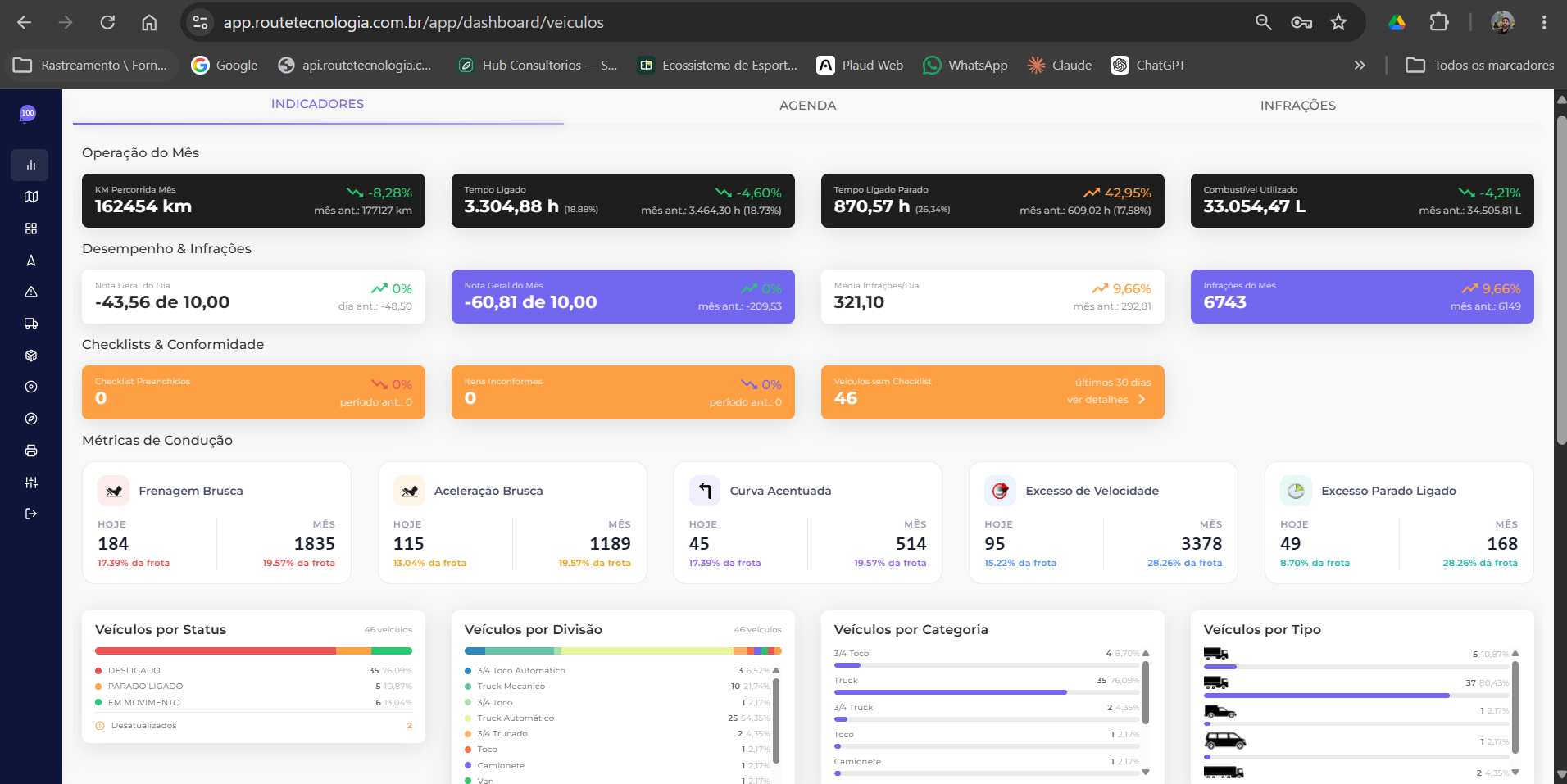Select the Truck Automático division row
The width and height of the screenshot is (1567, 784).
617,718
